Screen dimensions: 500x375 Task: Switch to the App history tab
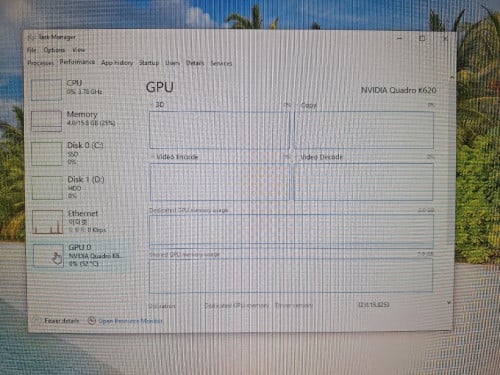117,63
